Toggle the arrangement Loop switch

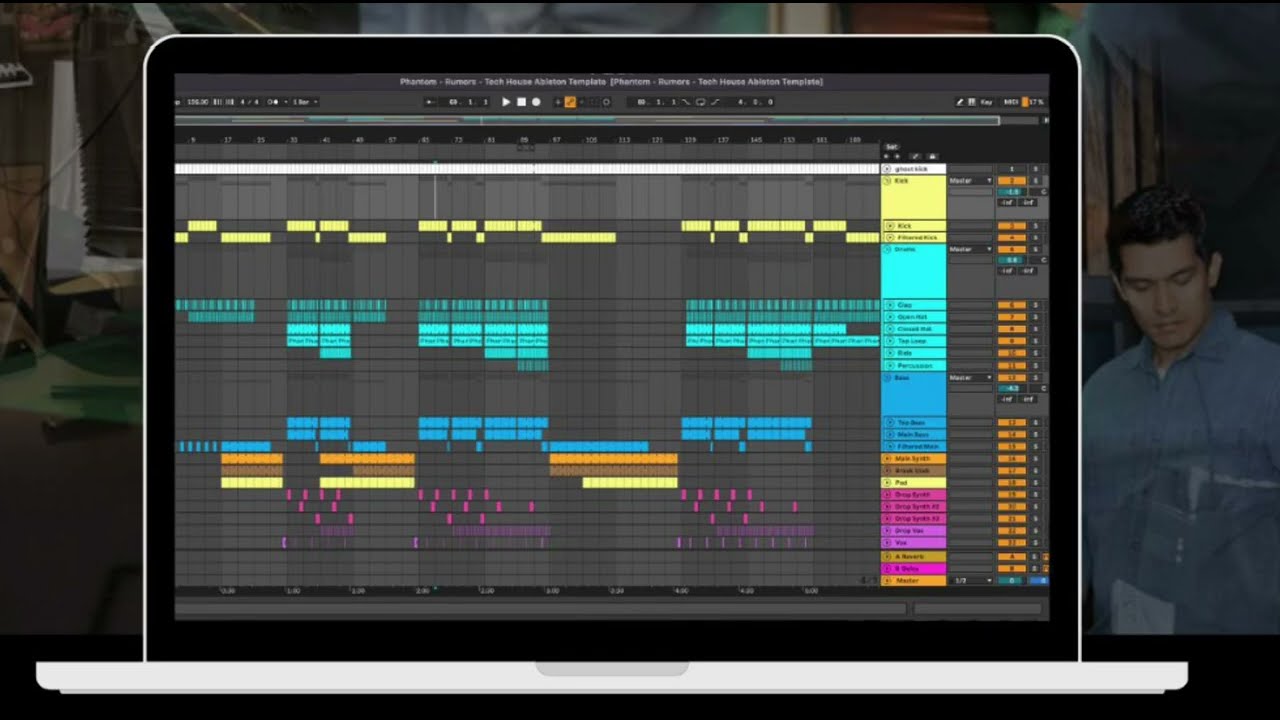pyautogui.click(x=700, y=102)
